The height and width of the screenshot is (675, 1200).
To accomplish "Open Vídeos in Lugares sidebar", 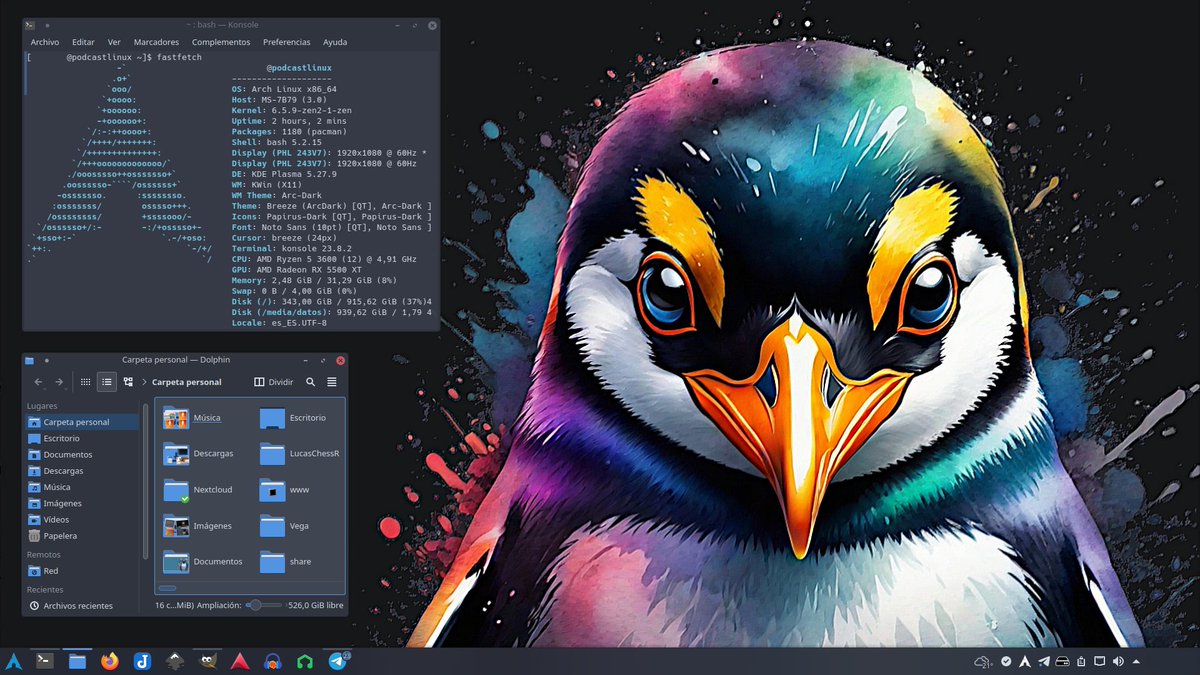I will pyautogui.click(x=83, y=520).
